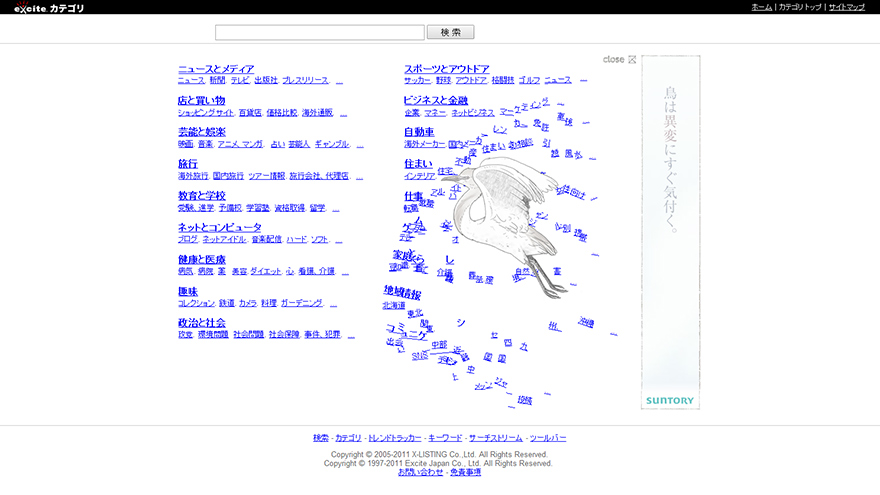This screenshot has width=880, height=495.
Task: Open 映画 under 芸能と娯楽
Action: [x=185, y=144]
